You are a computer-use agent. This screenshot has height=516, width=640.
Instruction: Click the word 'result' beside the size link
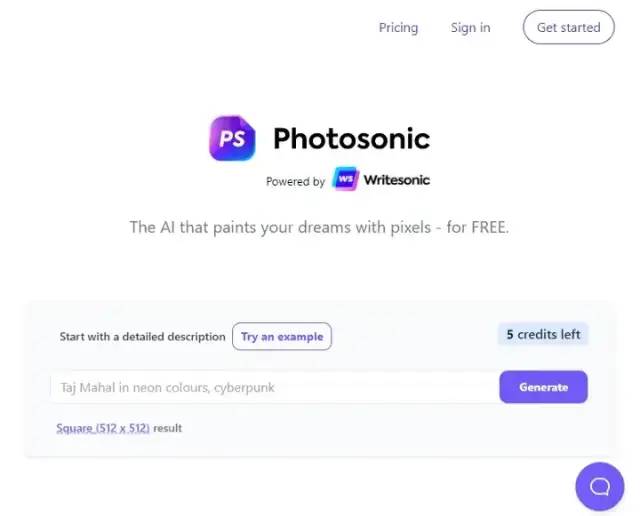pyautogui.click(x=168, y=428)
